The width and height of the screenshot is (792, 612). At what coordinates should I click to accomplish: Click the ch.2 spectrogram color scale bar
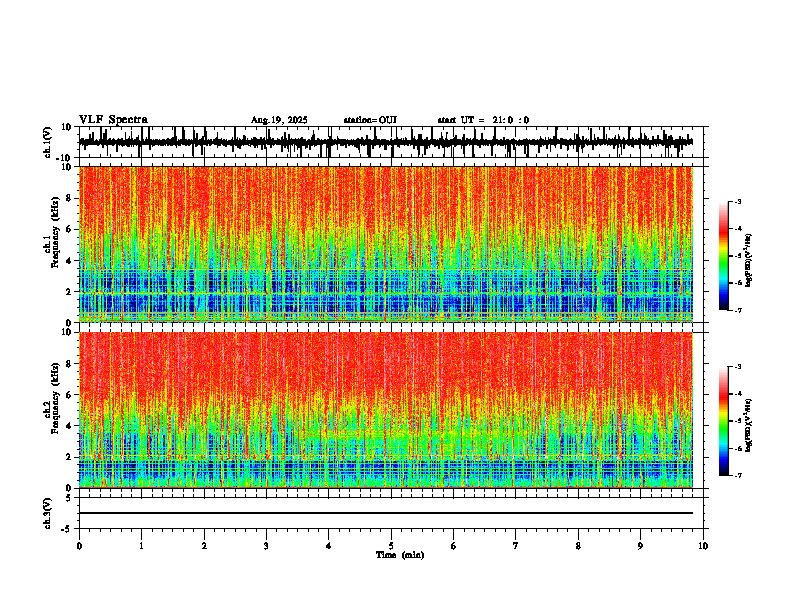(724, 421)
